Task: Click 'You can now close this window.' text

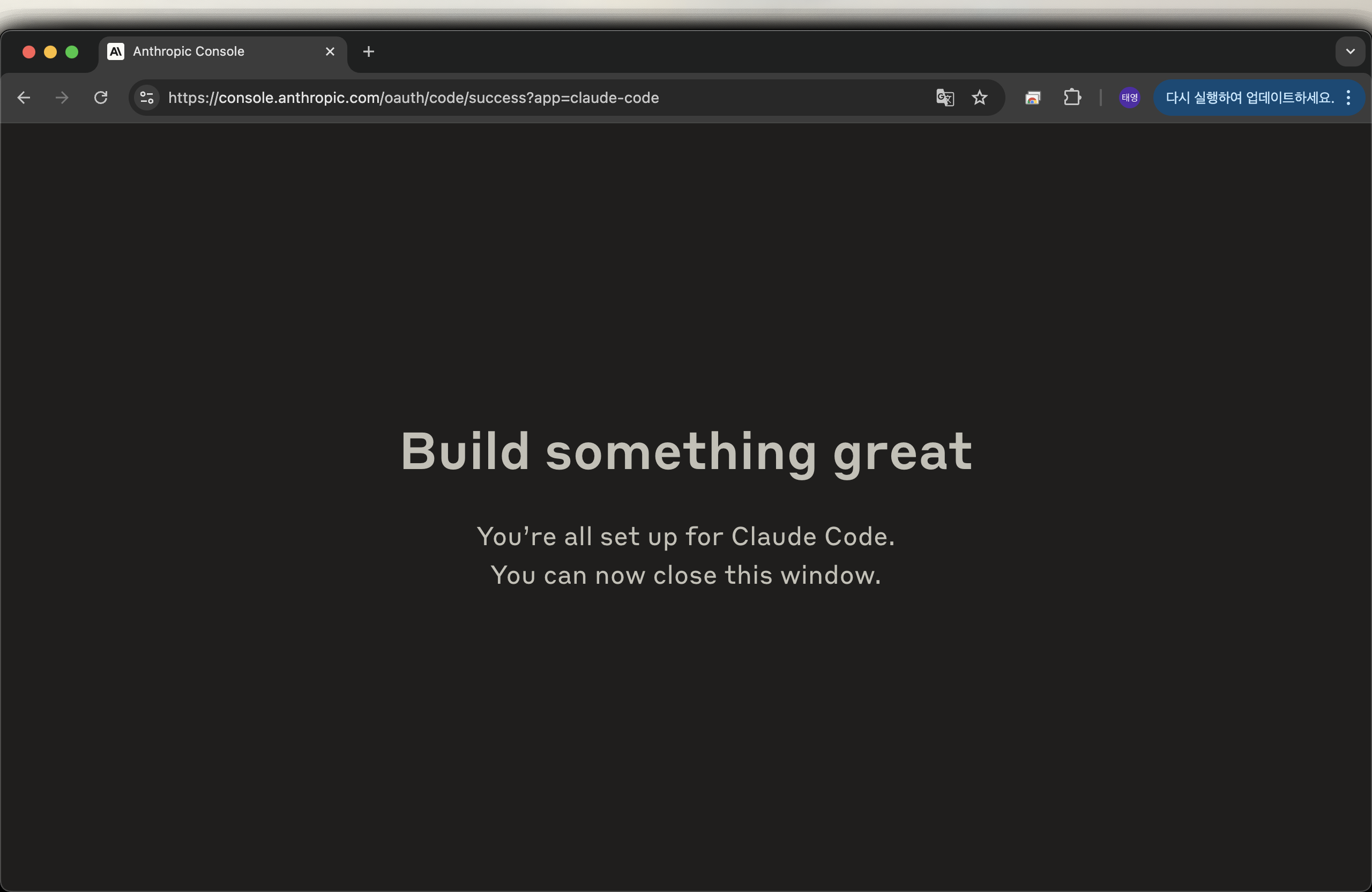Action: 686,575
